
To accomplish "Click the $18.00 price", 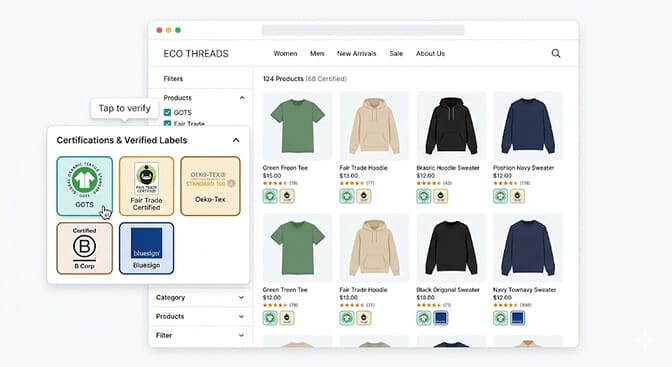I will [x=426, y=297].
